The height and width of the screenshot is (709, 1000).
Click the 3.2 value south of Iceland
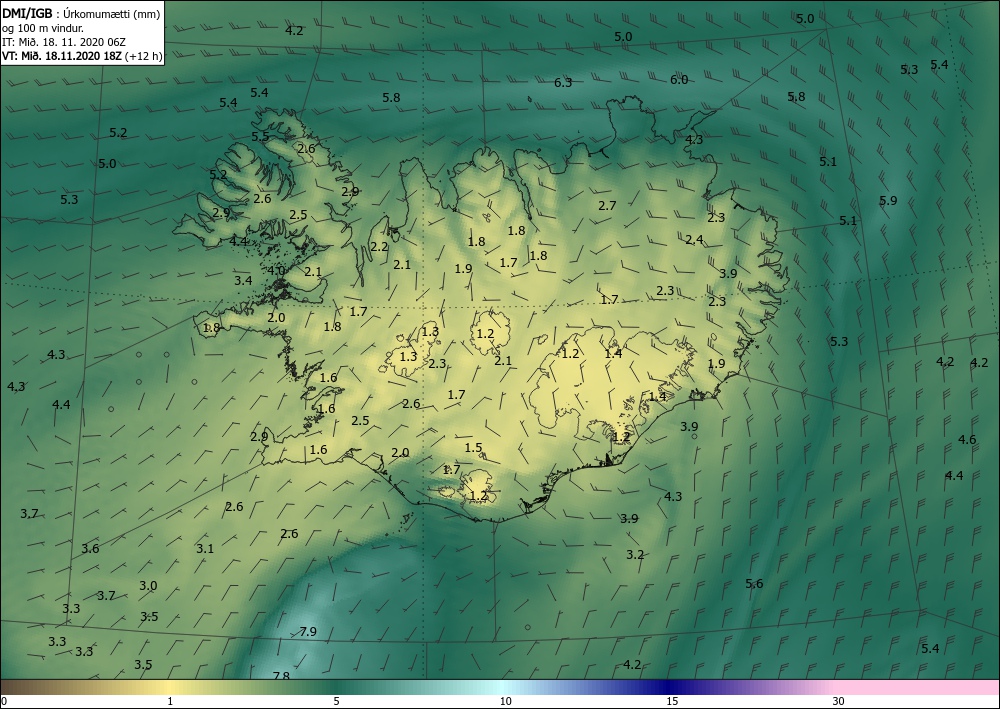pos(635,555)
